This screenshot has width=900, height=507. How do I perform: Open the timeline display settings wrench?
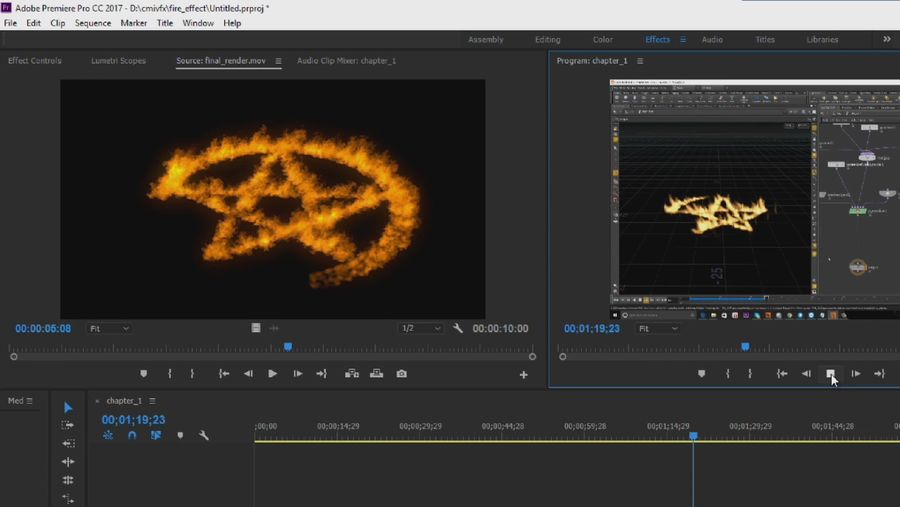204,436
